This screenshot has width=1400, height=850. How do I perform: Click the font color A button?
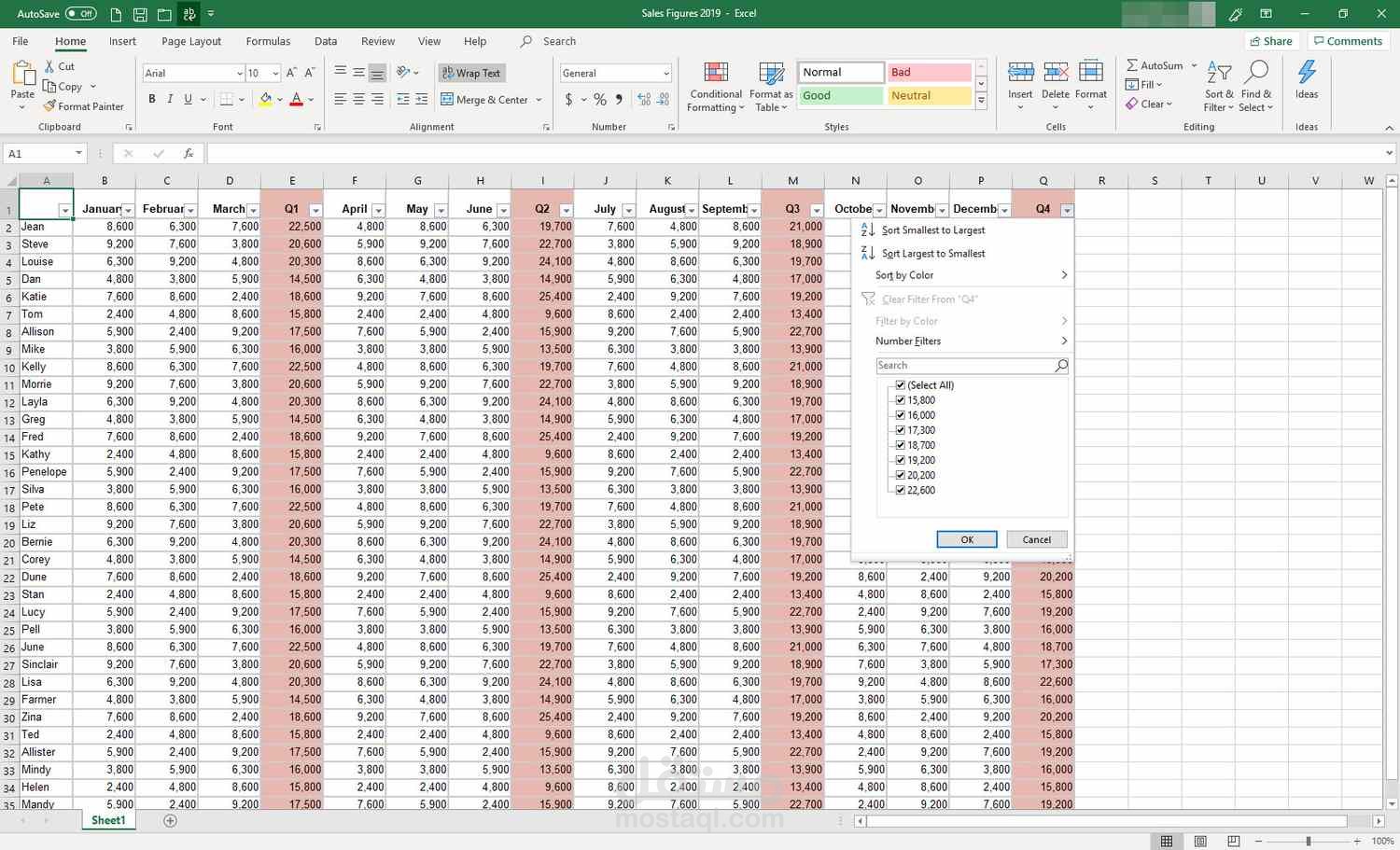tap(296, 99)
